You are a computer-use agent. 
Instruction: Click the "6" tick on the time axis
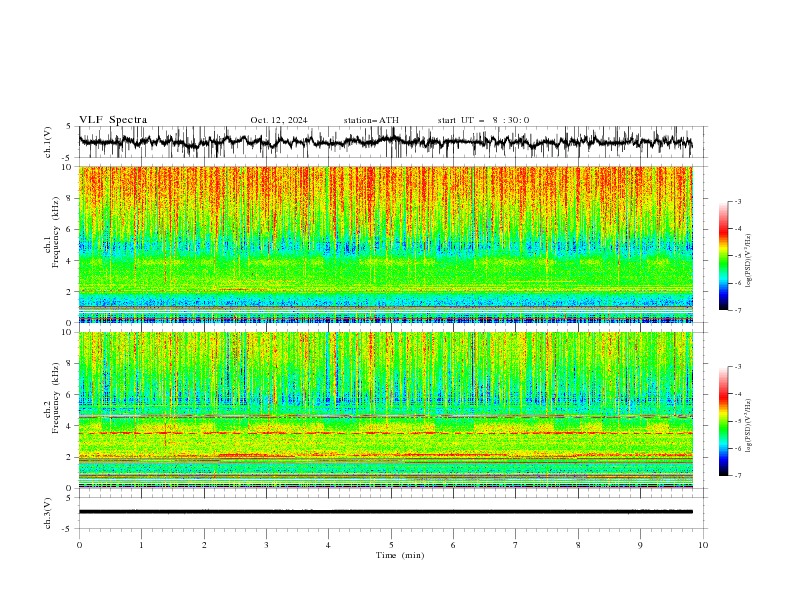coord(453,545)
